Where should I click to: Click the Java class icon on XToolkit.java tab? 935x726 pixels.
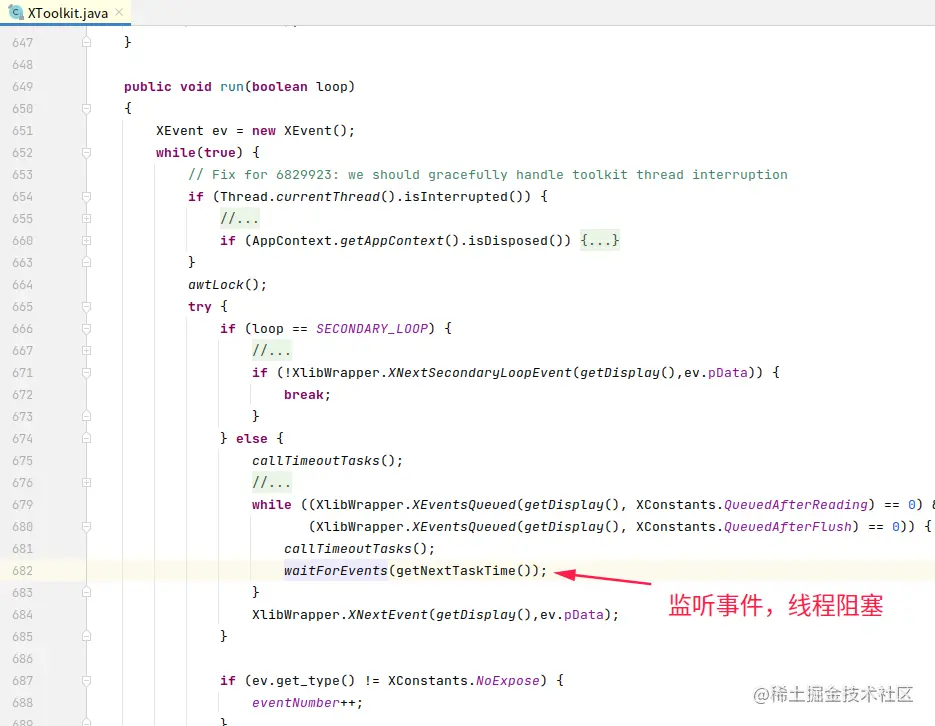[x=16, y=13]
